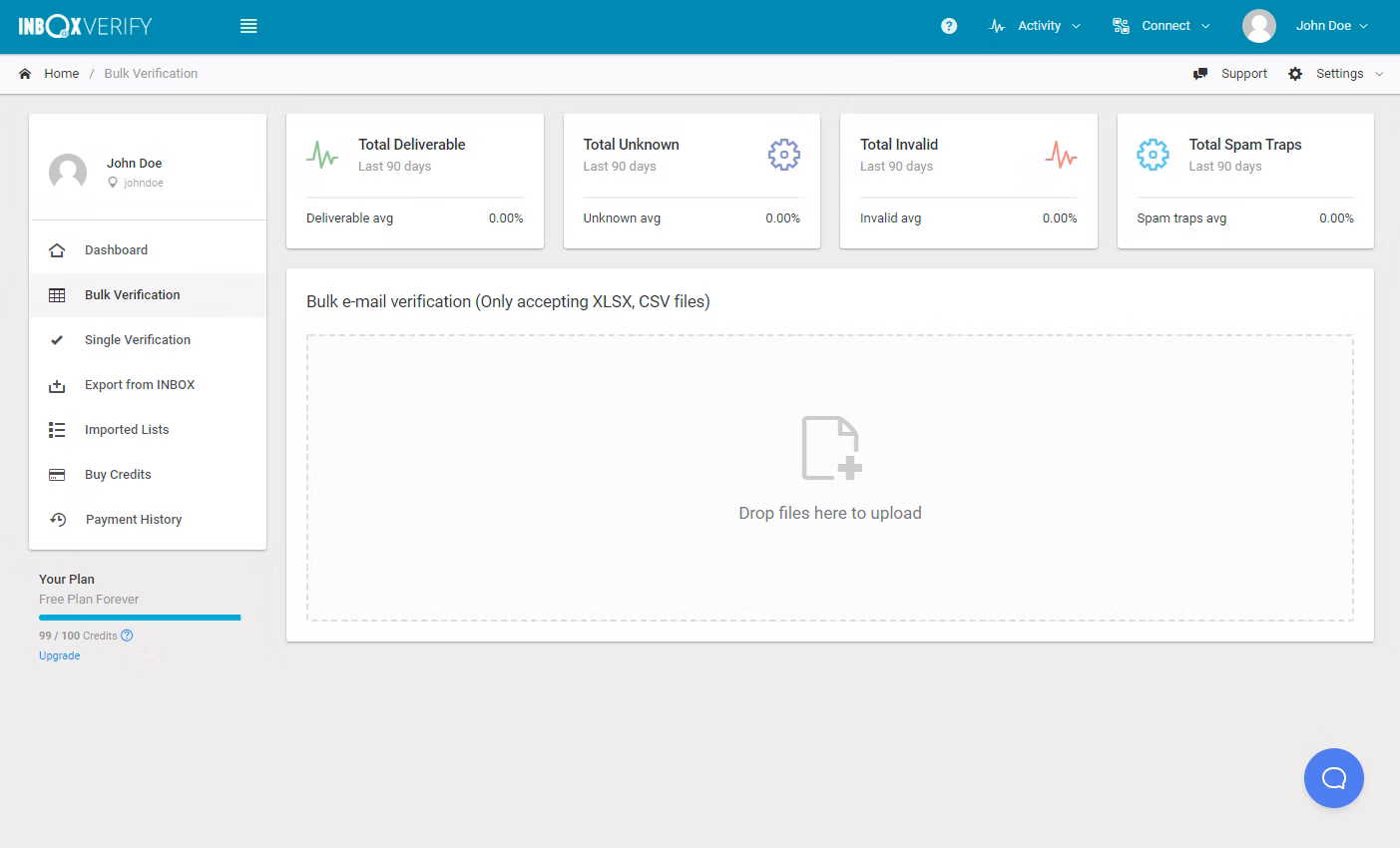Click the Total Invalid pulse icon
The image size is (1400, 848).
point(1061,155)
